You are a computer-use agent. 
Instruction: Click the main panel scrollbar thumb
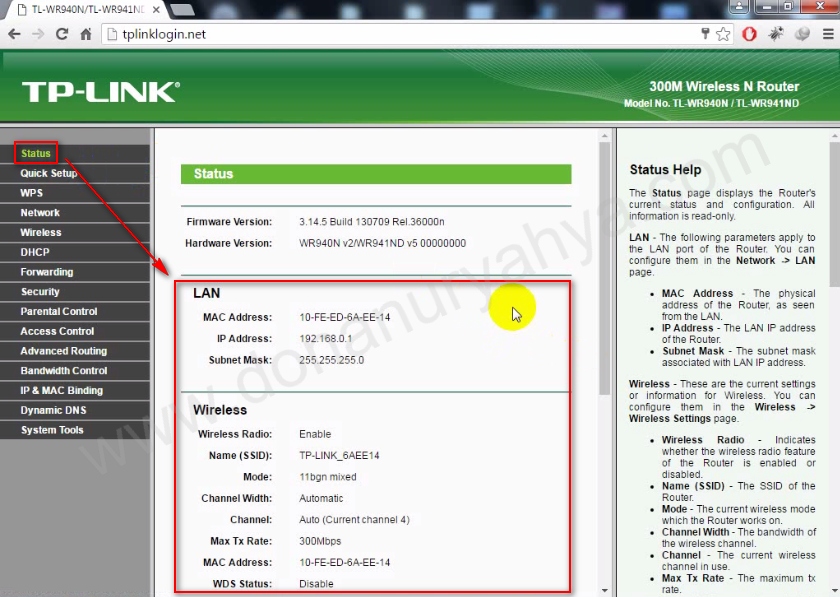[604, 268]
